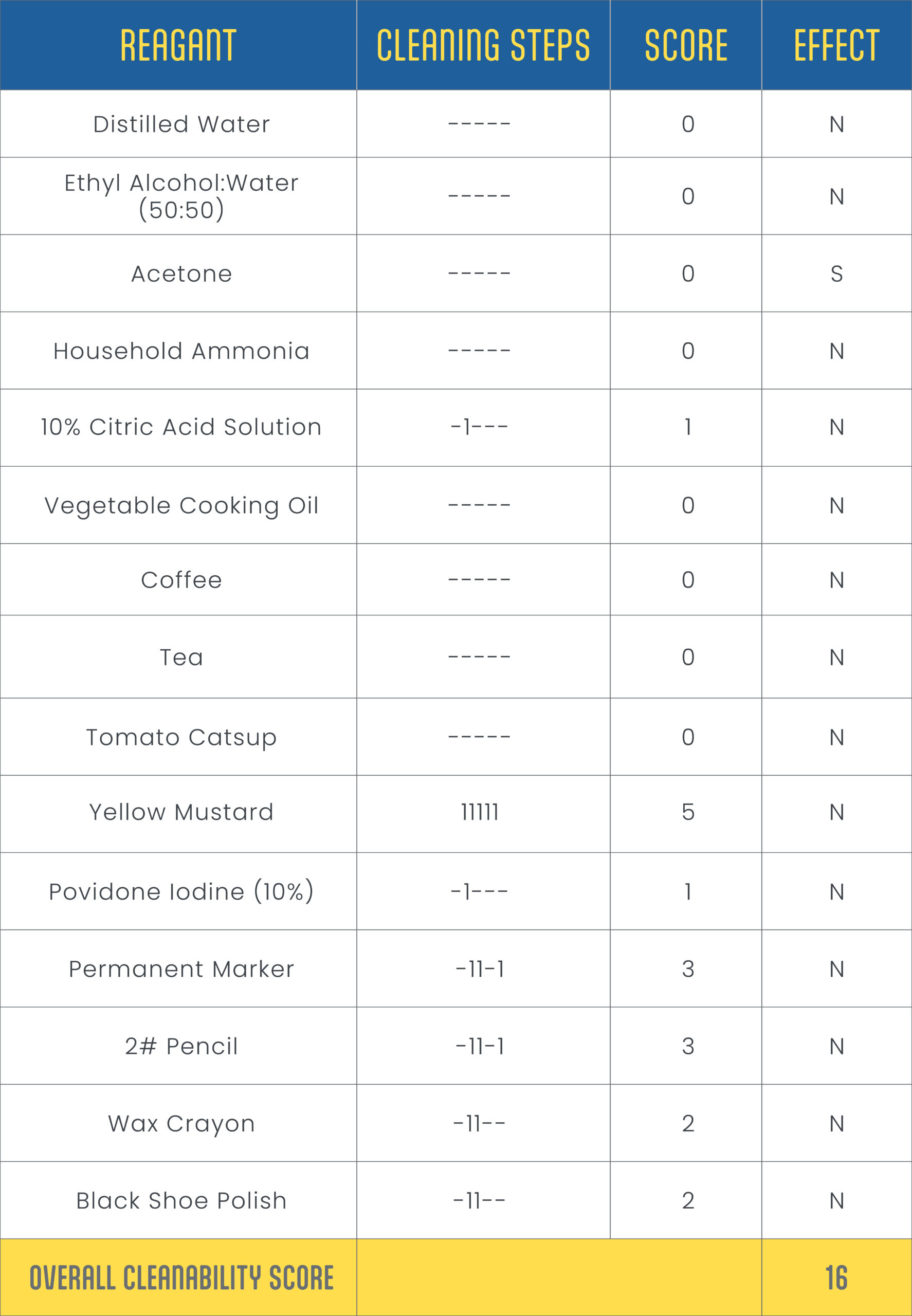Click the Tomato Catsup reagent cell
Screen dimensions: 912x1316
coord(181,737)
